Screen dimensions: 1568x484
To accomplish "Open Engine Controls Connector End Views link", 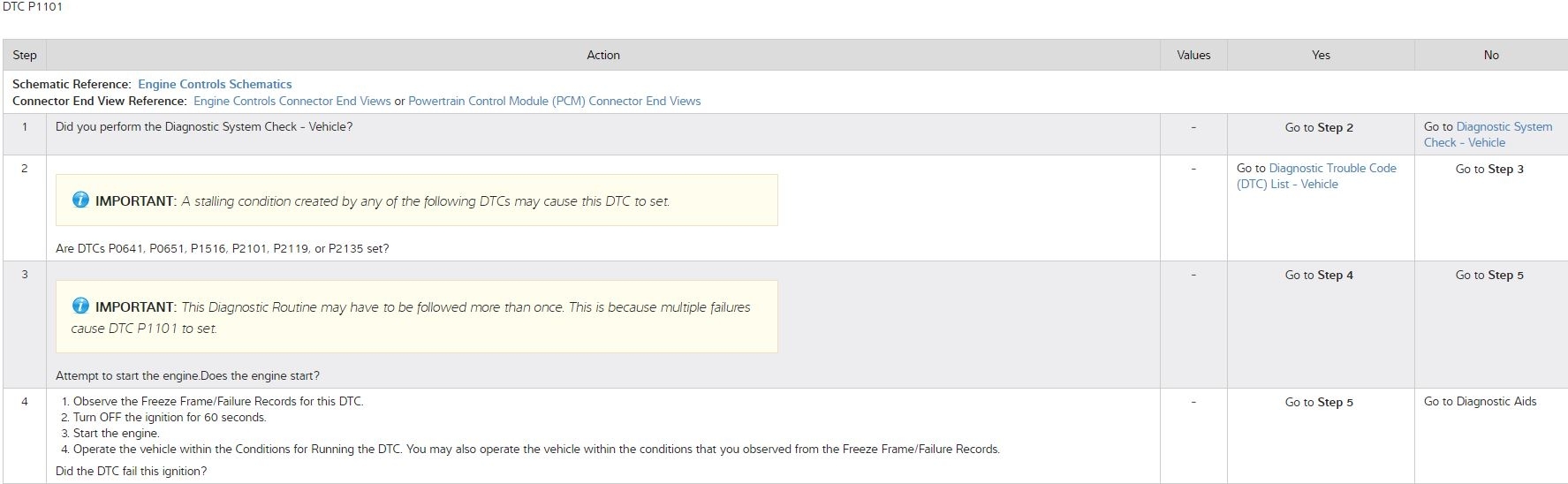I will [x=292, y=101].
